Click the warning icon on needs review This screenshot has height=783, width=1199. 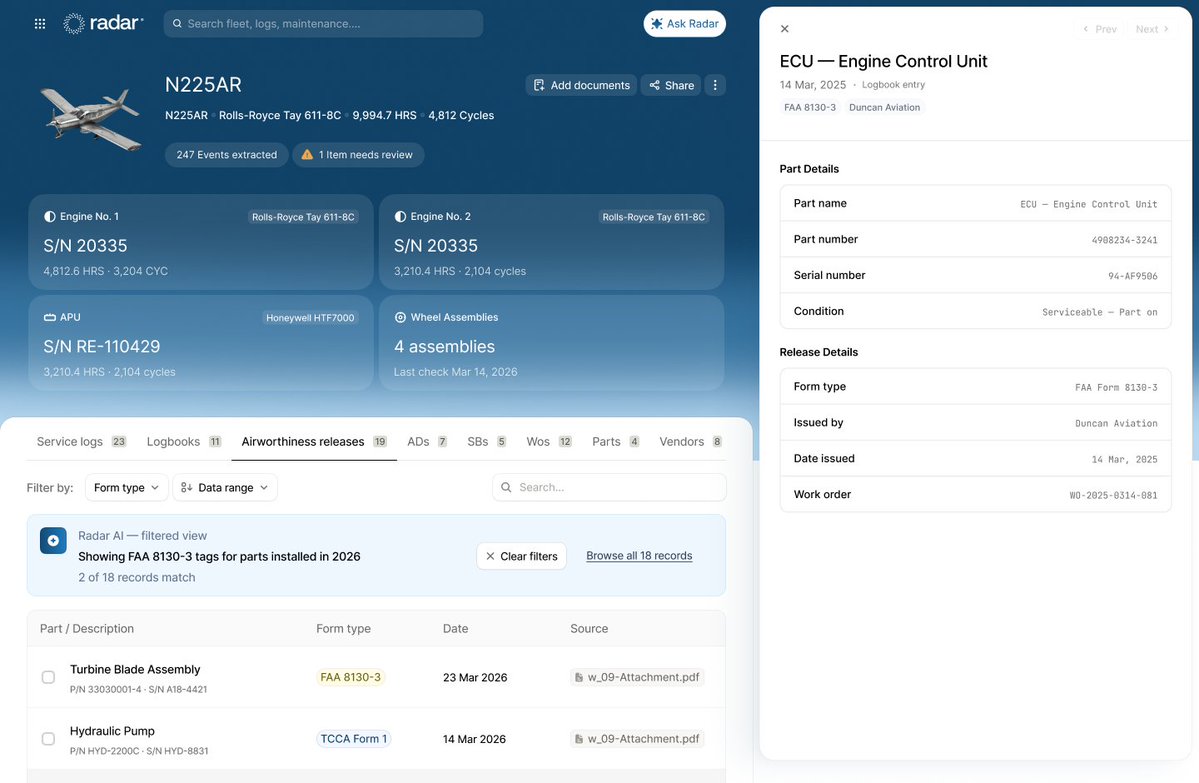coord(307,154)
